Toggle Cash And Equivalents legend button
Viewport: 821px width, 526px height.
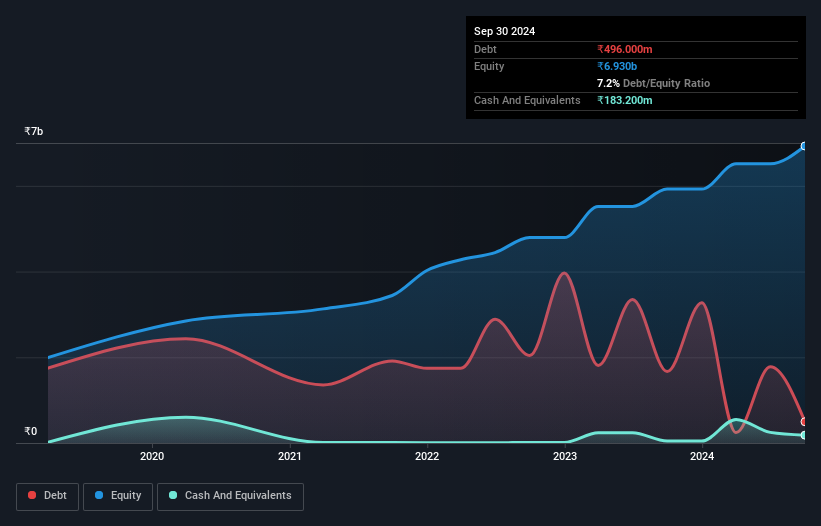pos(230,496)
